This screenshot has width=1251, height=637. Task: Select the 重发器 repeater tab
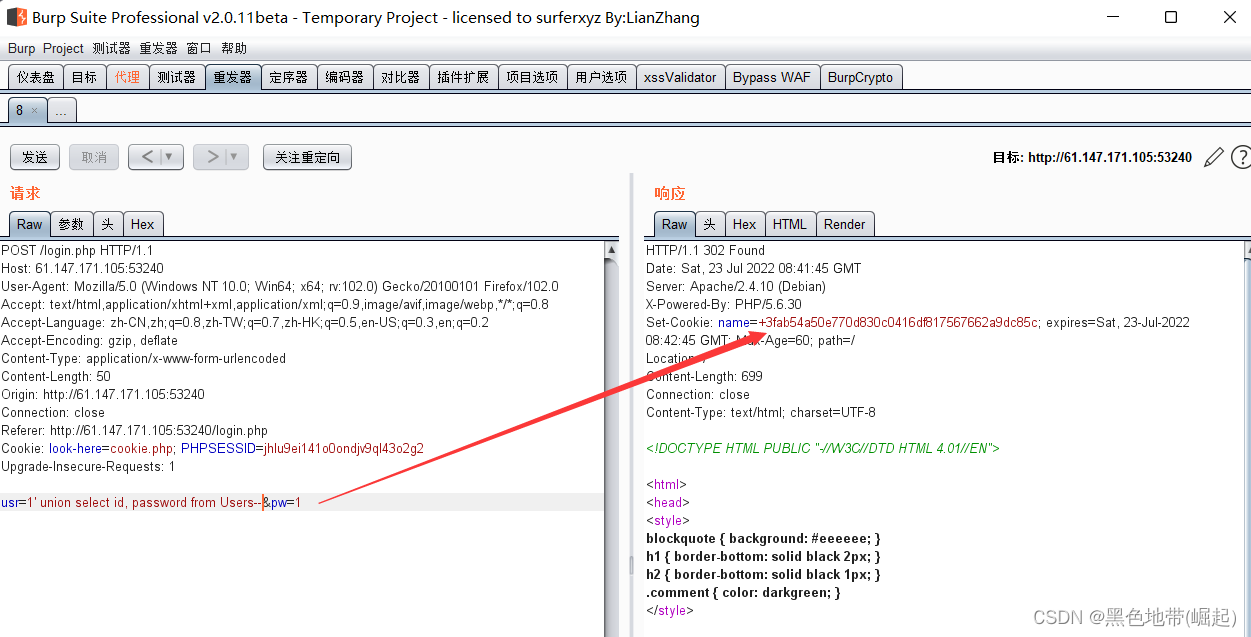click(x=233, y=77)
